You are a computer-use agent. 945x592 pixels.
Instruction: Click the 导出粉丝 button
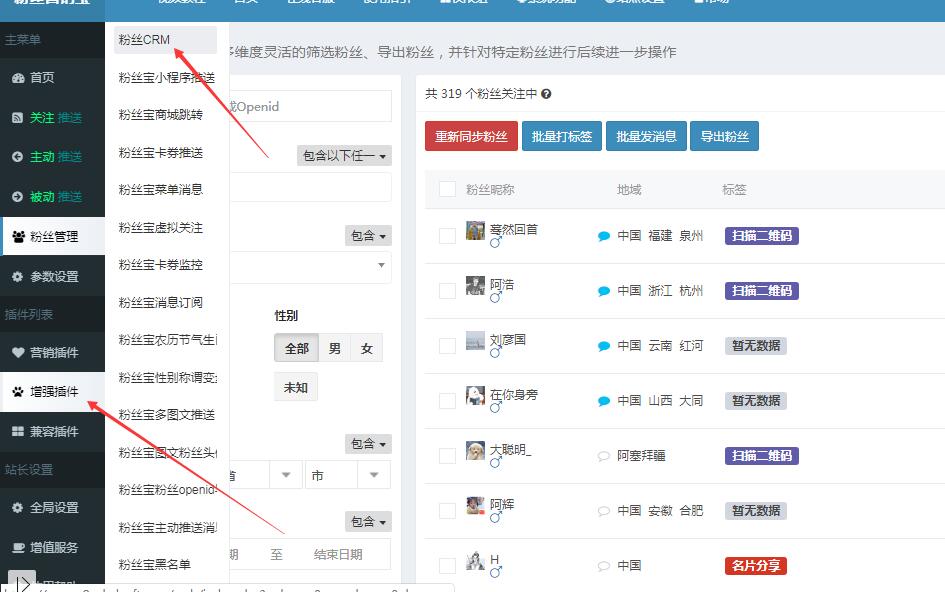pos(724,136)
